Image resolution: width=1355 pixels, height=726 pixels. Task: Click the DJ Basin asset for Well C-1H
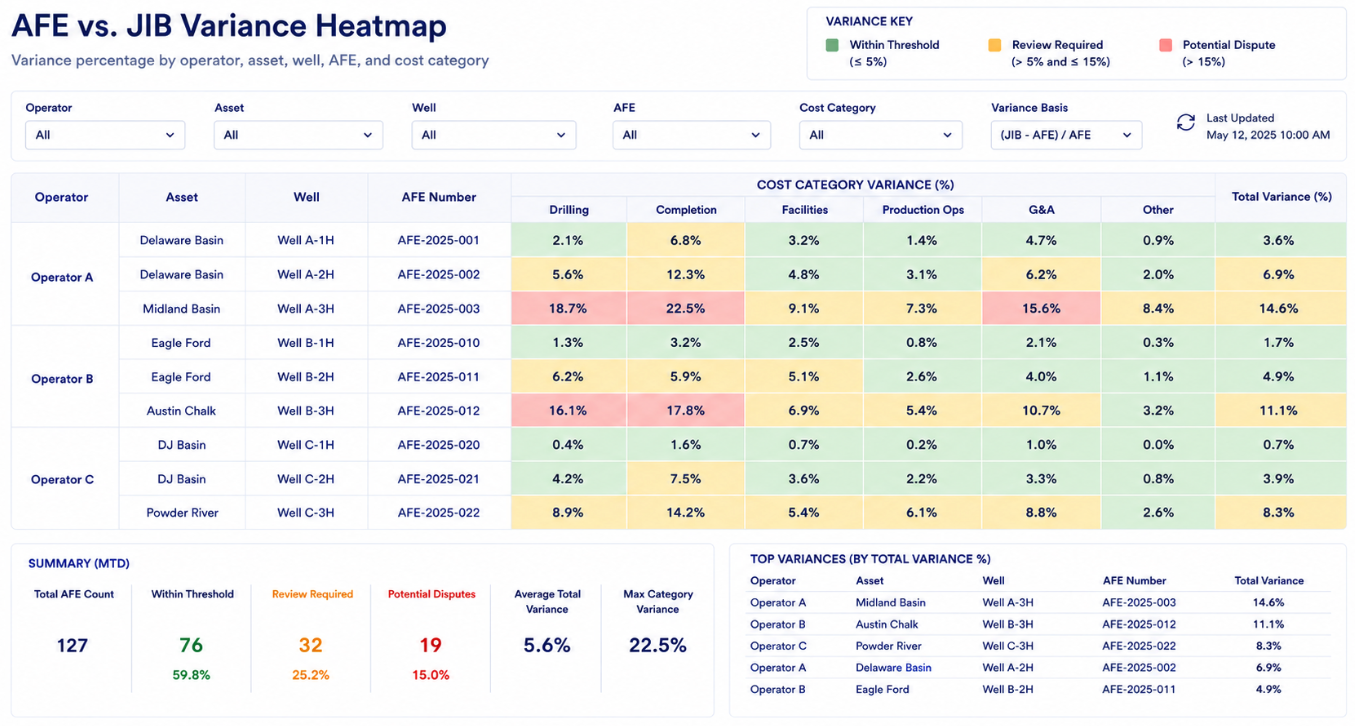point(182,445)
